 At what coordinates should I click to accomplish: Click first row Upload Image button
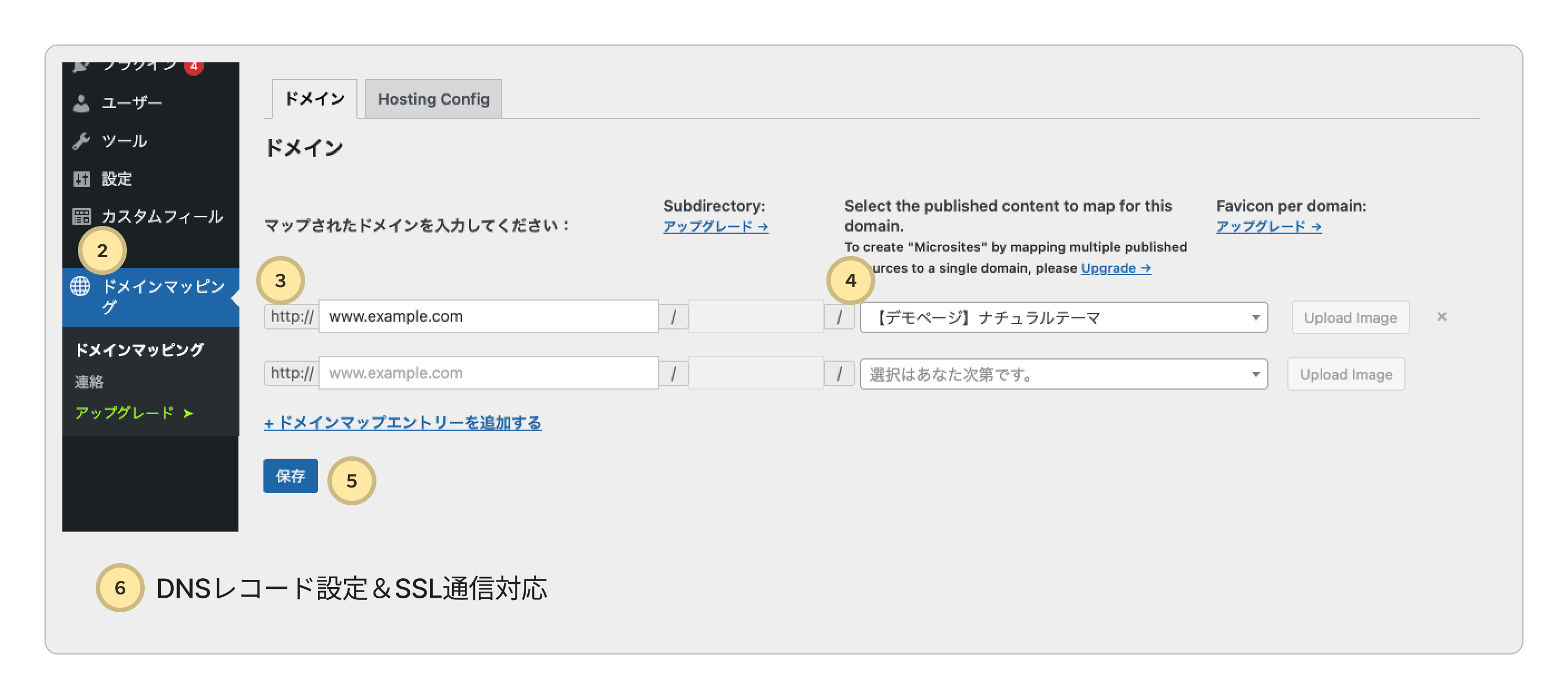(1350, 318)
